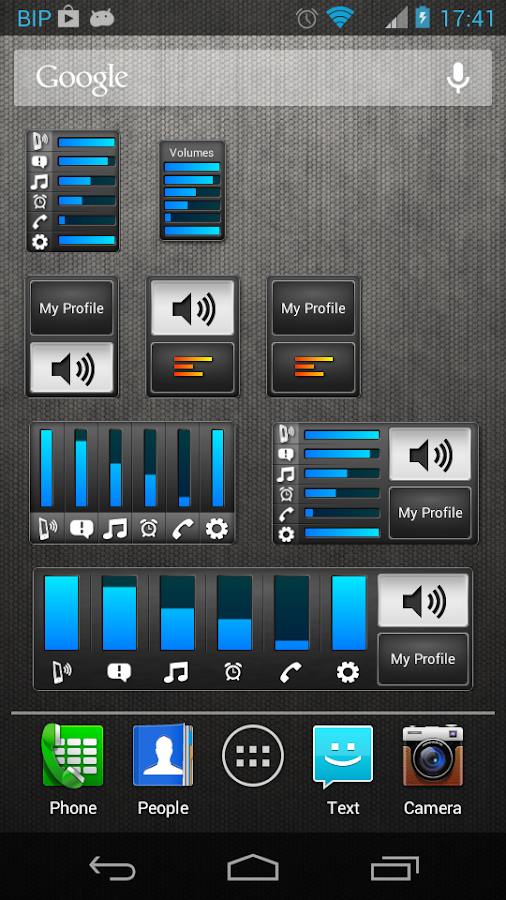Open the Phone app
The image size is (506, 900).
pos(72,769)
